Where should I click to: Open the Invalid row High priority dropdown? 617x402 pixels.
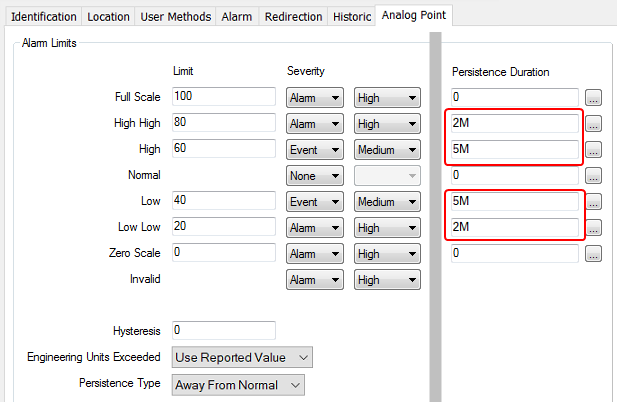click(x=386, y=280)
